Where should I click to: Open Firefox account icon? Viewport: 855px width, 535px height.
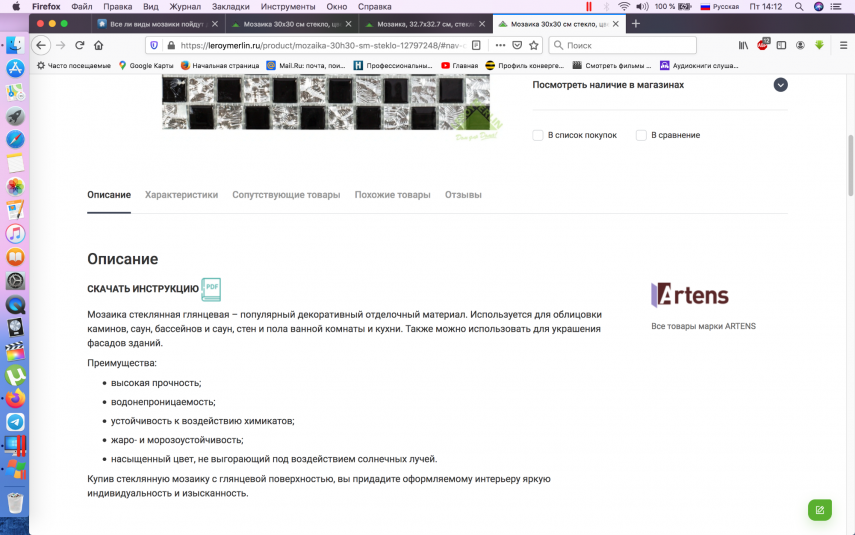coord(800,45)
